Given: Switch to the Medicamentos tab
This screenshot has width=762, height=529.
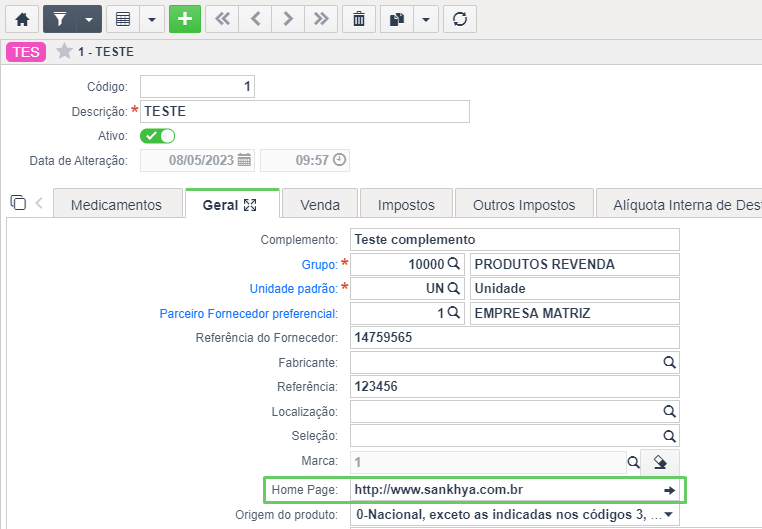Looking at the screenshot, I should [x=116, y=205].
